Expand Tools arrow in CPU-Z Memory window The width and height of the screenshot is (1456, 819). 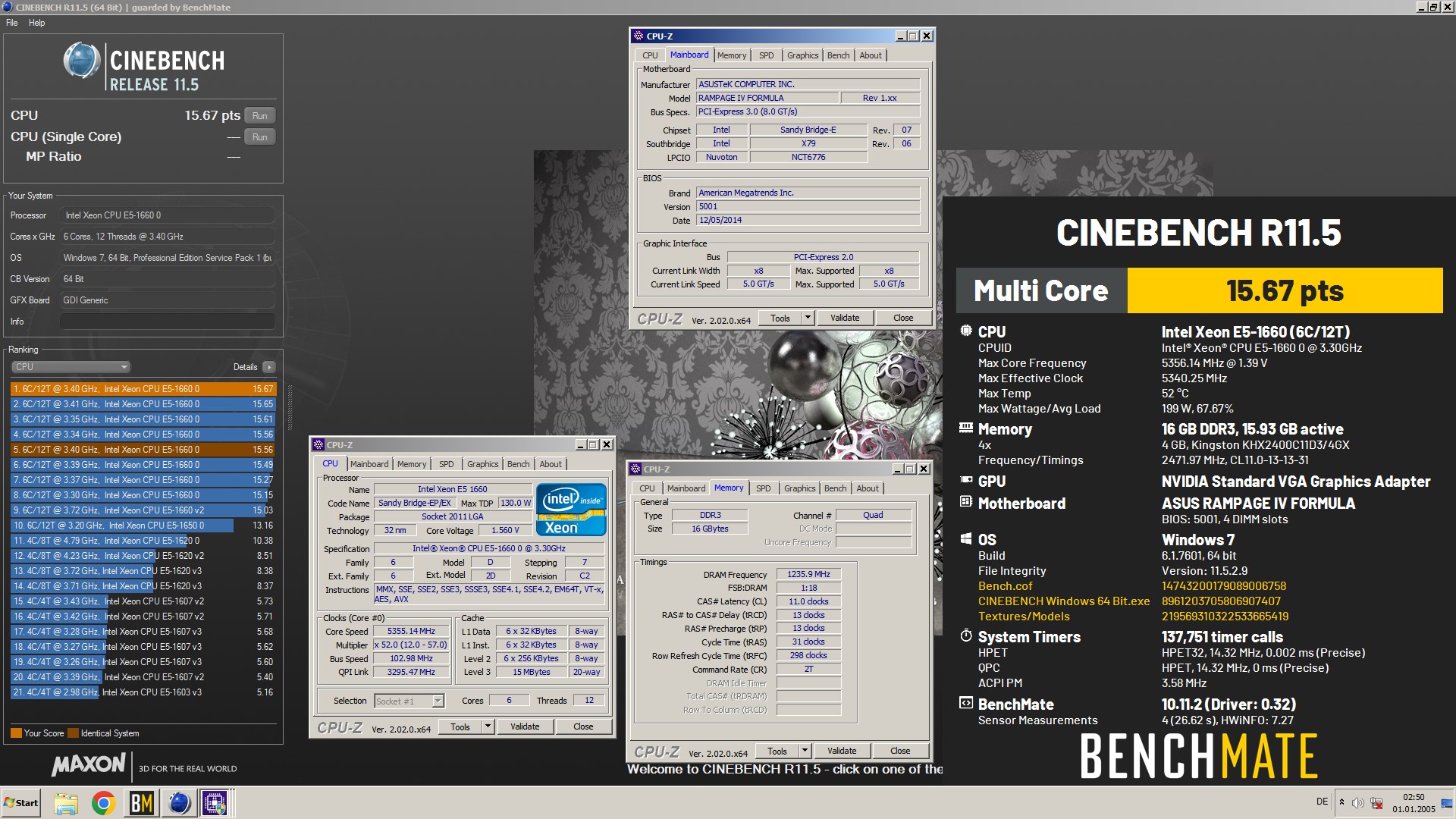[805, 751]
